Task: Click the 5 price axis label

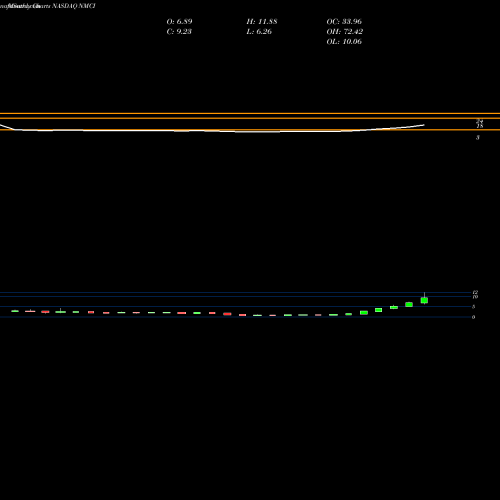Action: (473, 307)
